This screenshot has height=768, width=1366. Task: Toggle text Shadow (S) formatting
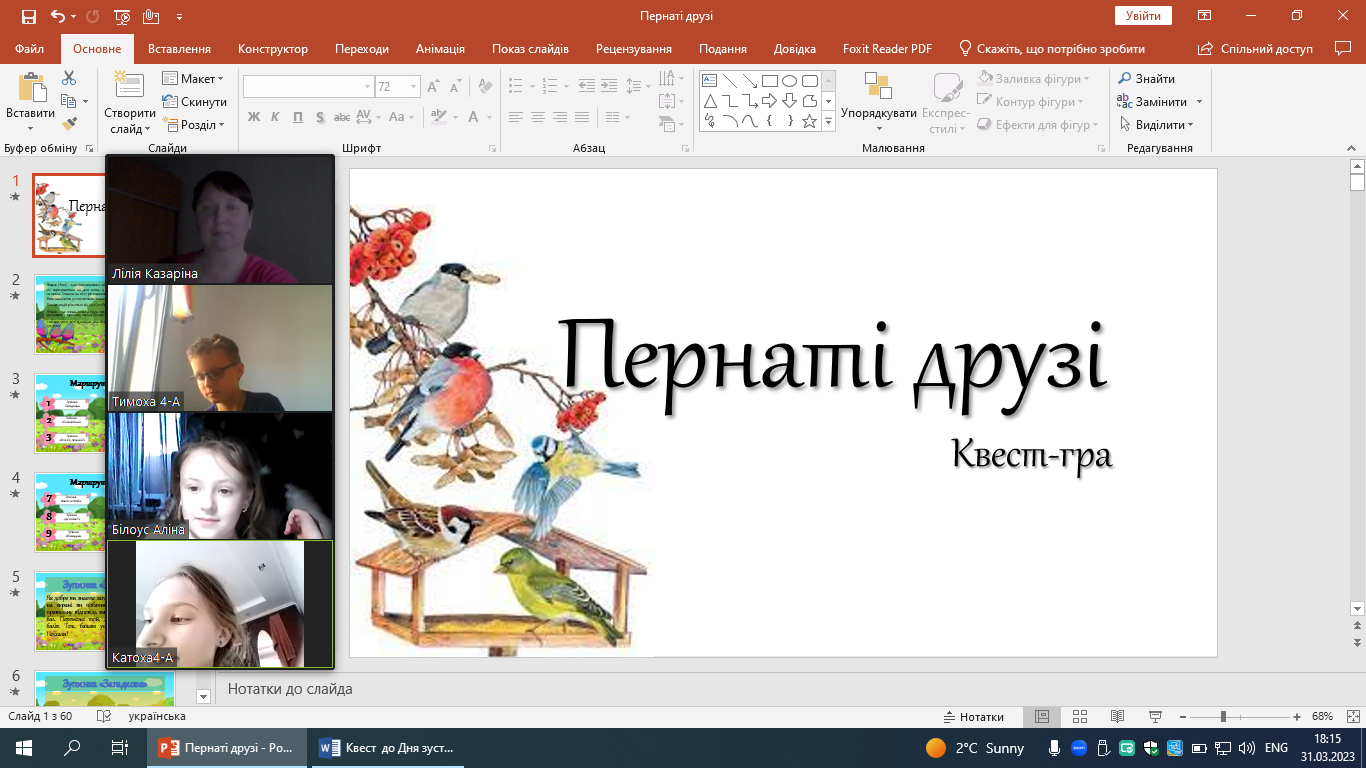coord(320,117)
